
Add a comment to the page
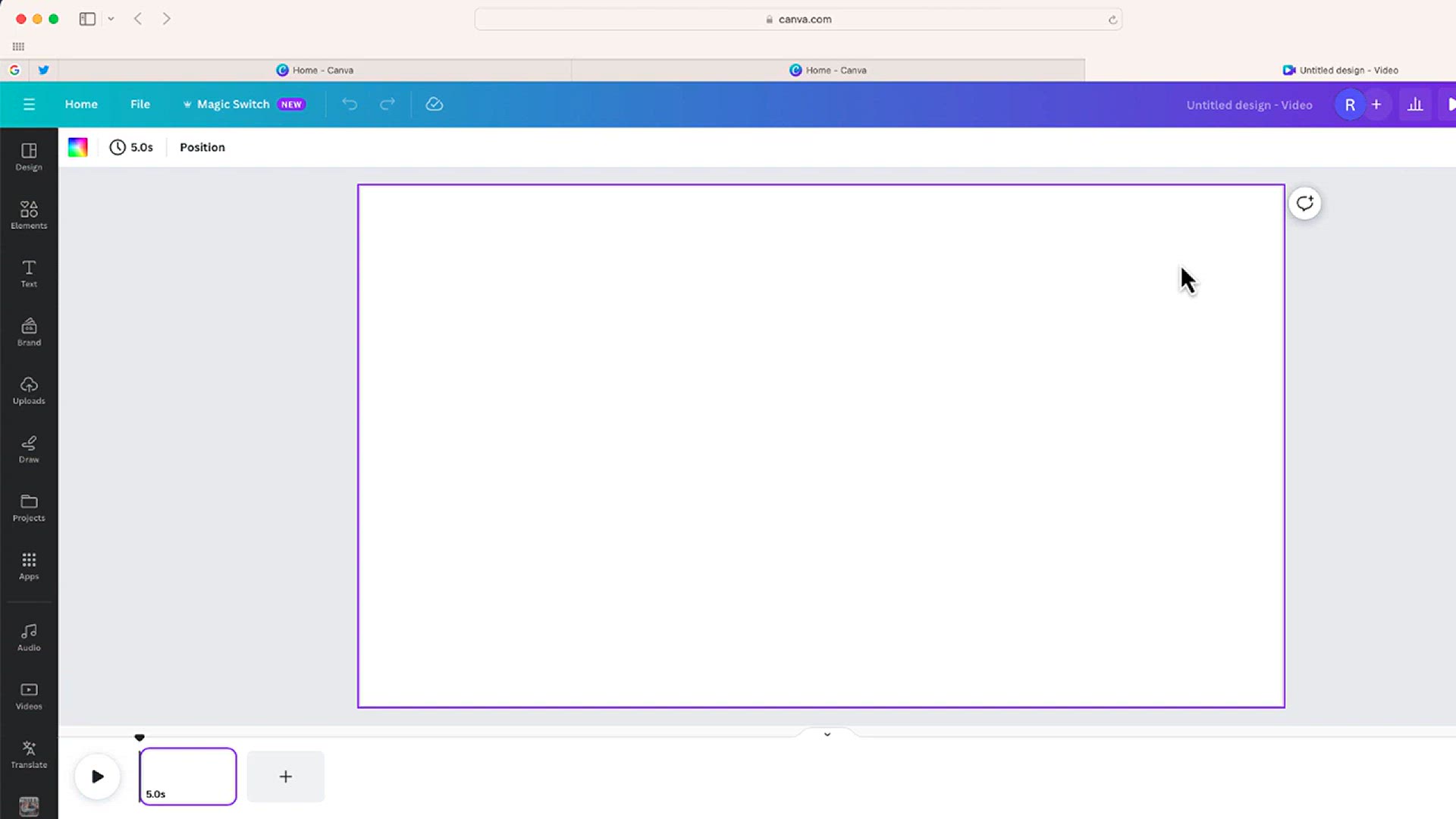pyautogui.click(x=1305, y=203)
